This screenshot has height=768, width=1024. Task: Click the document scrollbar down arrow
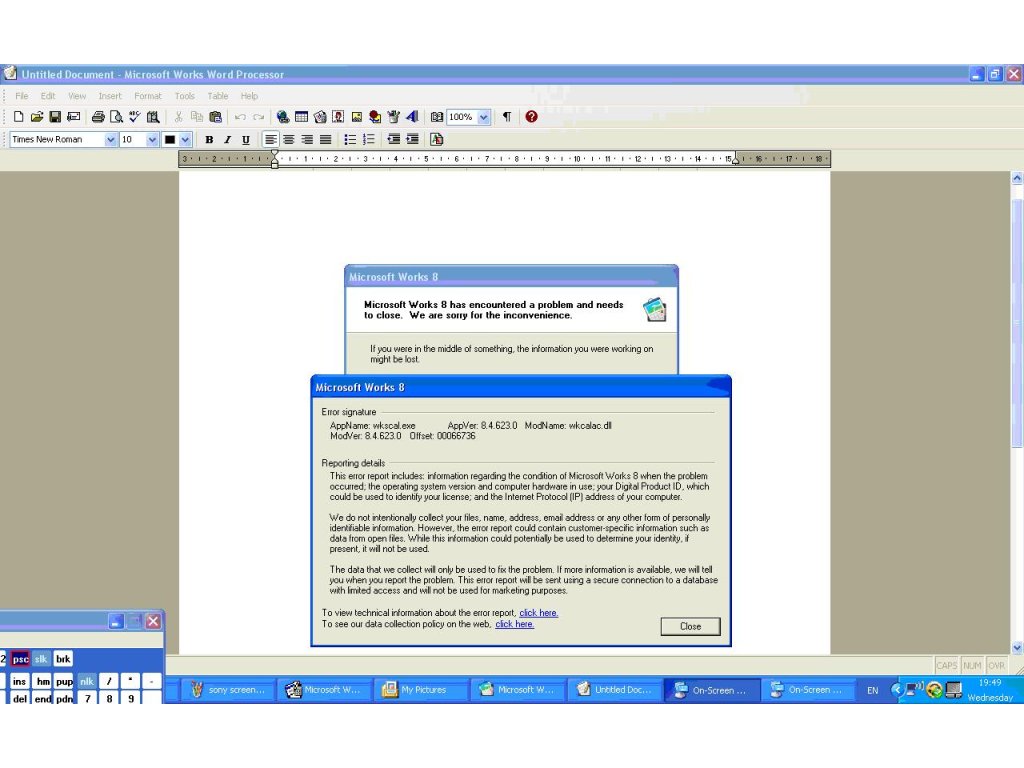click(x=1017, y=648)
